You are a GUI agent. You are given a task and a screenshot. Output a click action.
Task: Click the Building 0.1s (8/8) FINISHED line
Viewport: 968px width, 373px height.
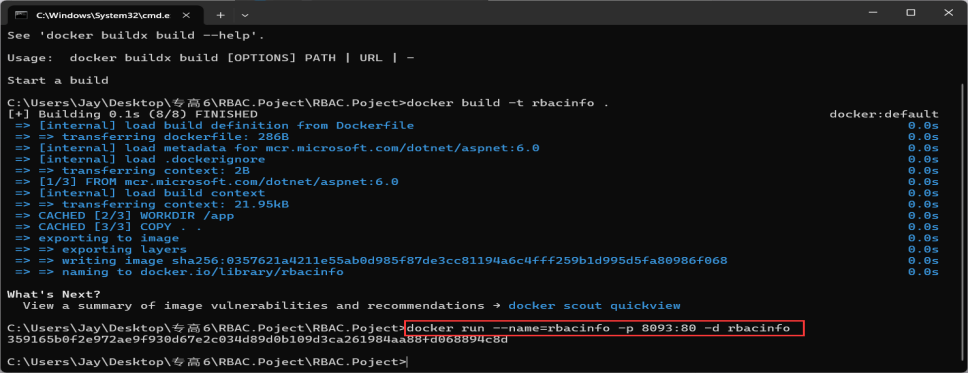132,114
